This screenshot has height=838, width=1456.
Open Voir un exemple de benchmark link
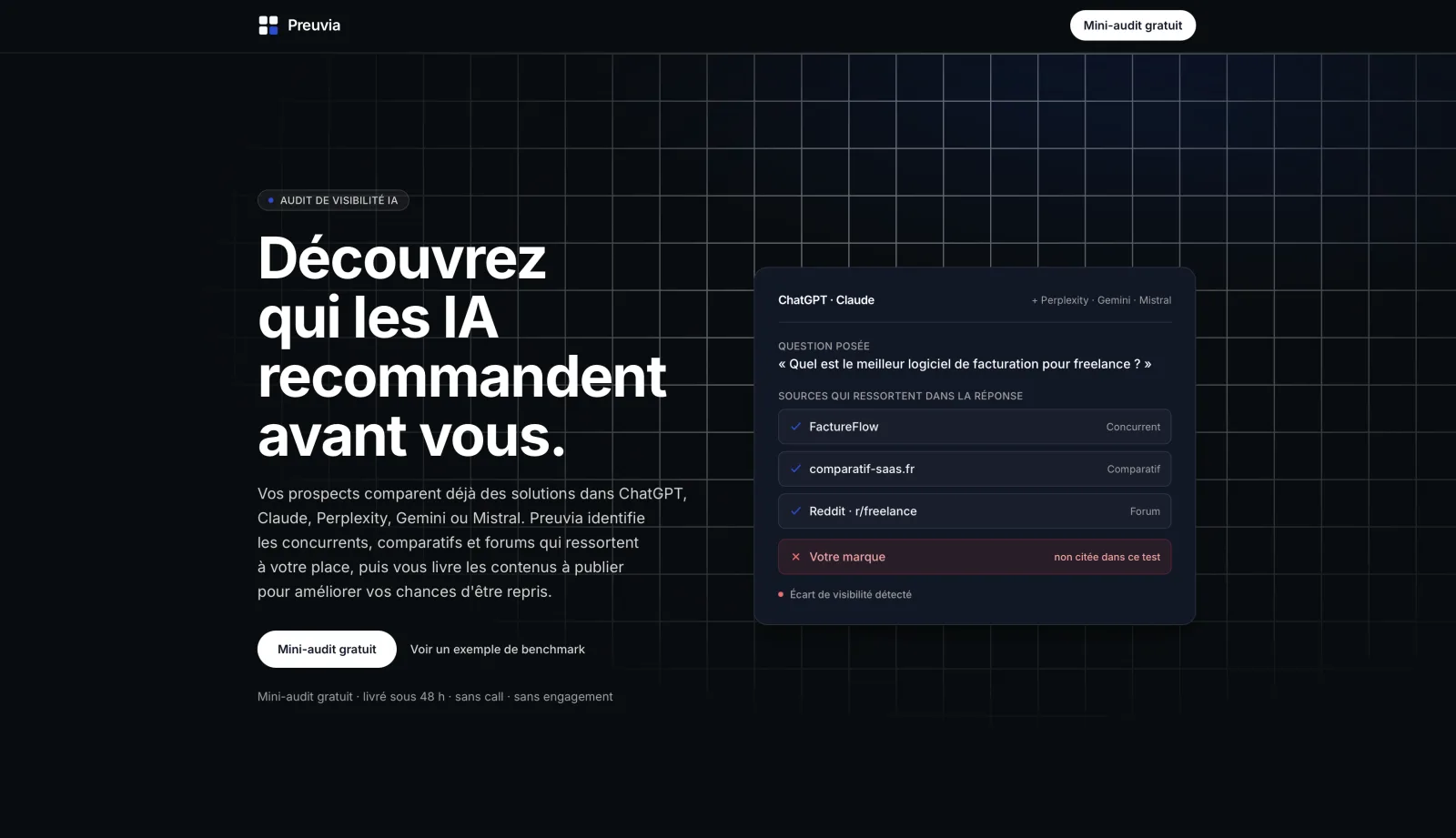[x=498, y=649]
